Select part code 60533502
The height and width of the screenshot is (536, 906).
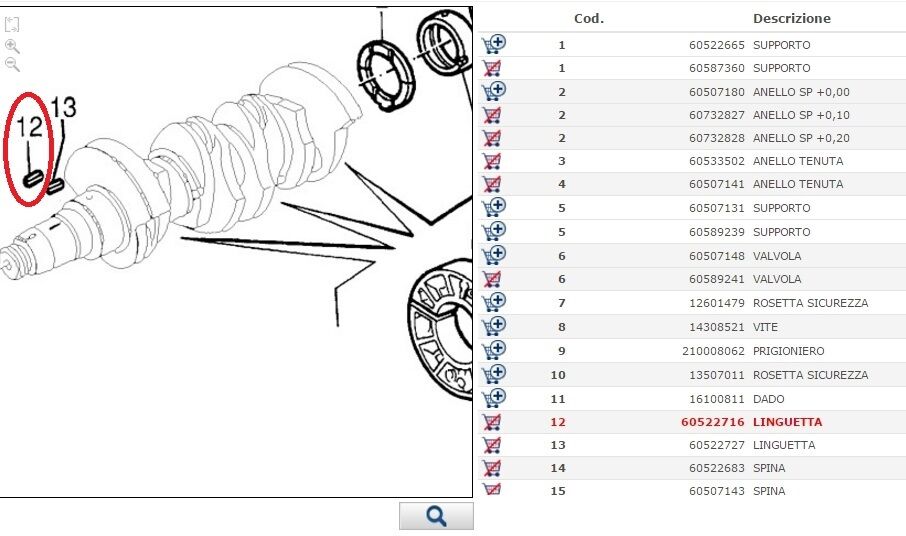tap(716, 161)
